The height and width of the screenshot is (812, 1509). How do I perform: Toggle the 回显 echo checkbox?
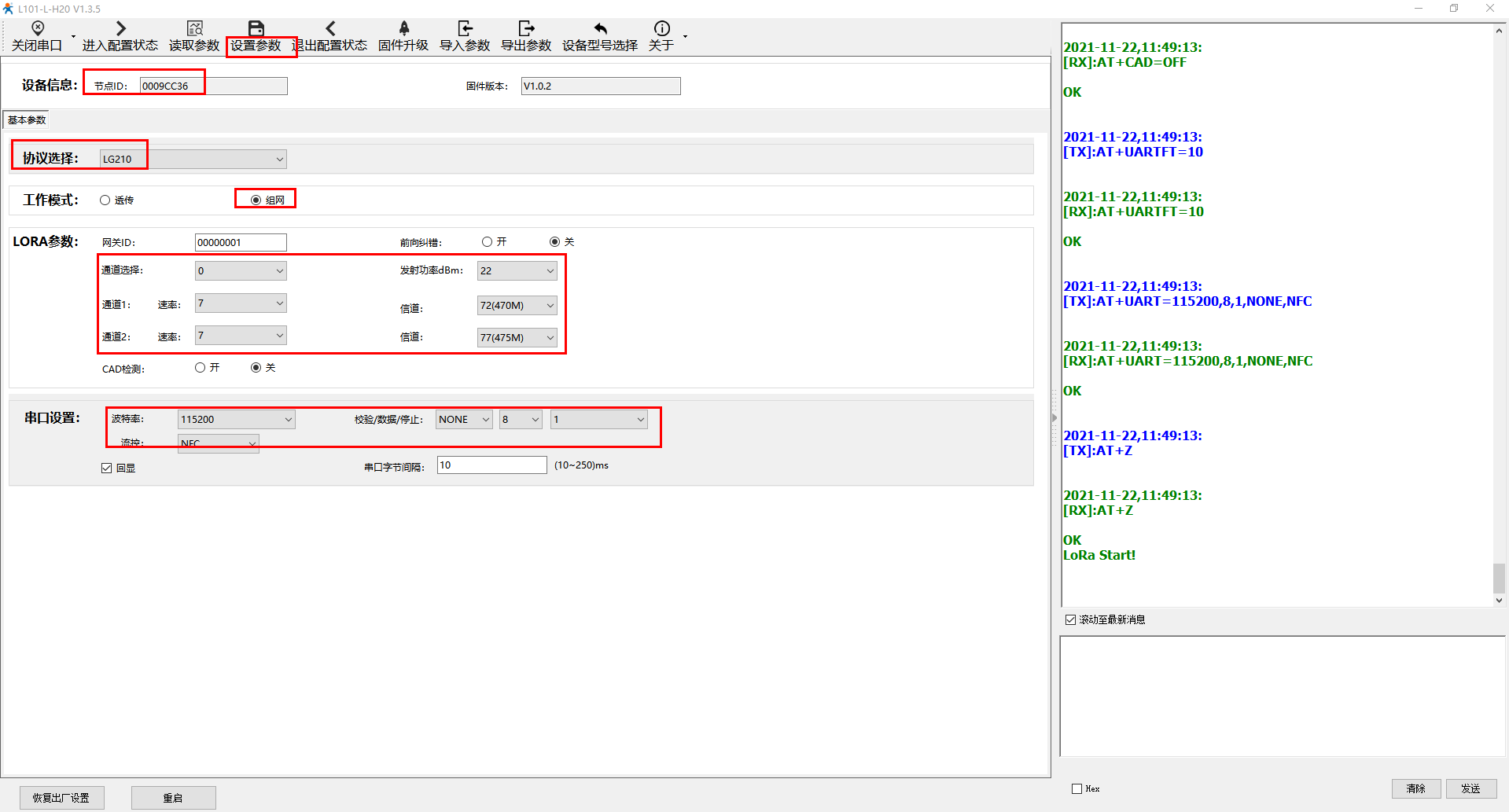tap(107, 468)
